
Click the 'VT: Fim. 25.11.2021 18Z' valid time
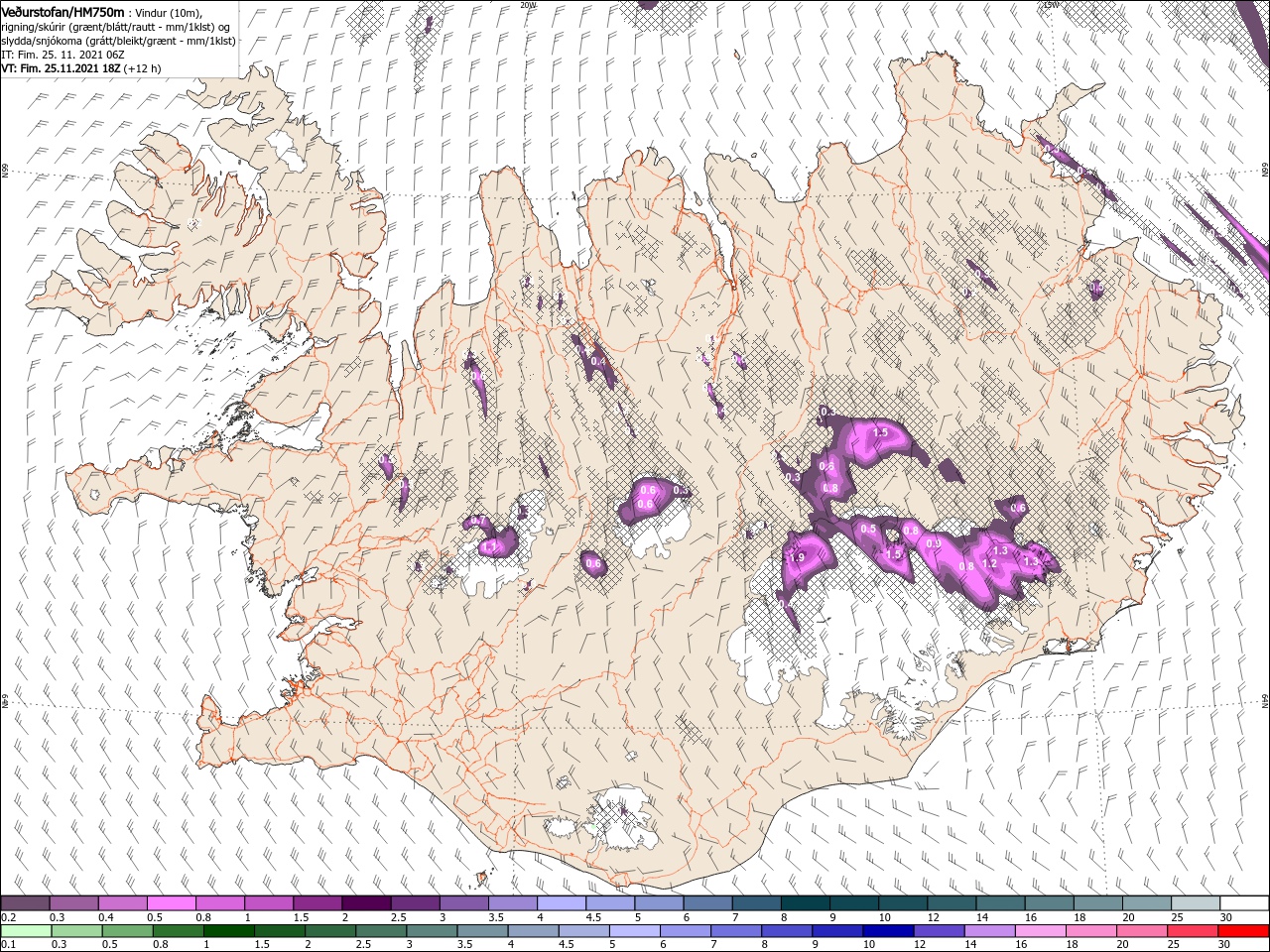[61, 68]
